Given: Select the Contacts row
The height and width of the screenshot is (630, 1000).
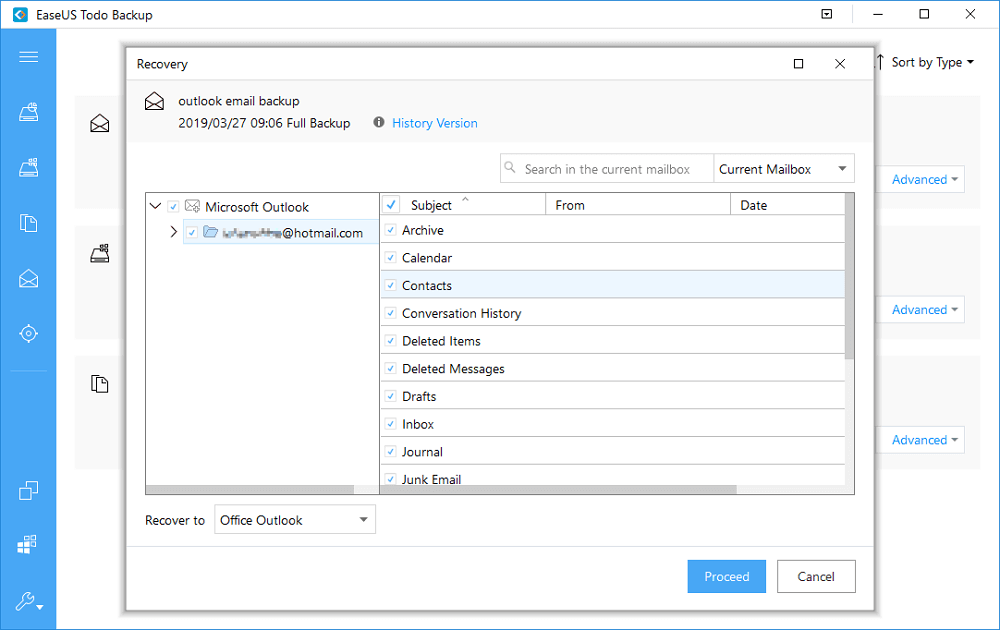Looking at the screenshot, I should pos(614,285).
